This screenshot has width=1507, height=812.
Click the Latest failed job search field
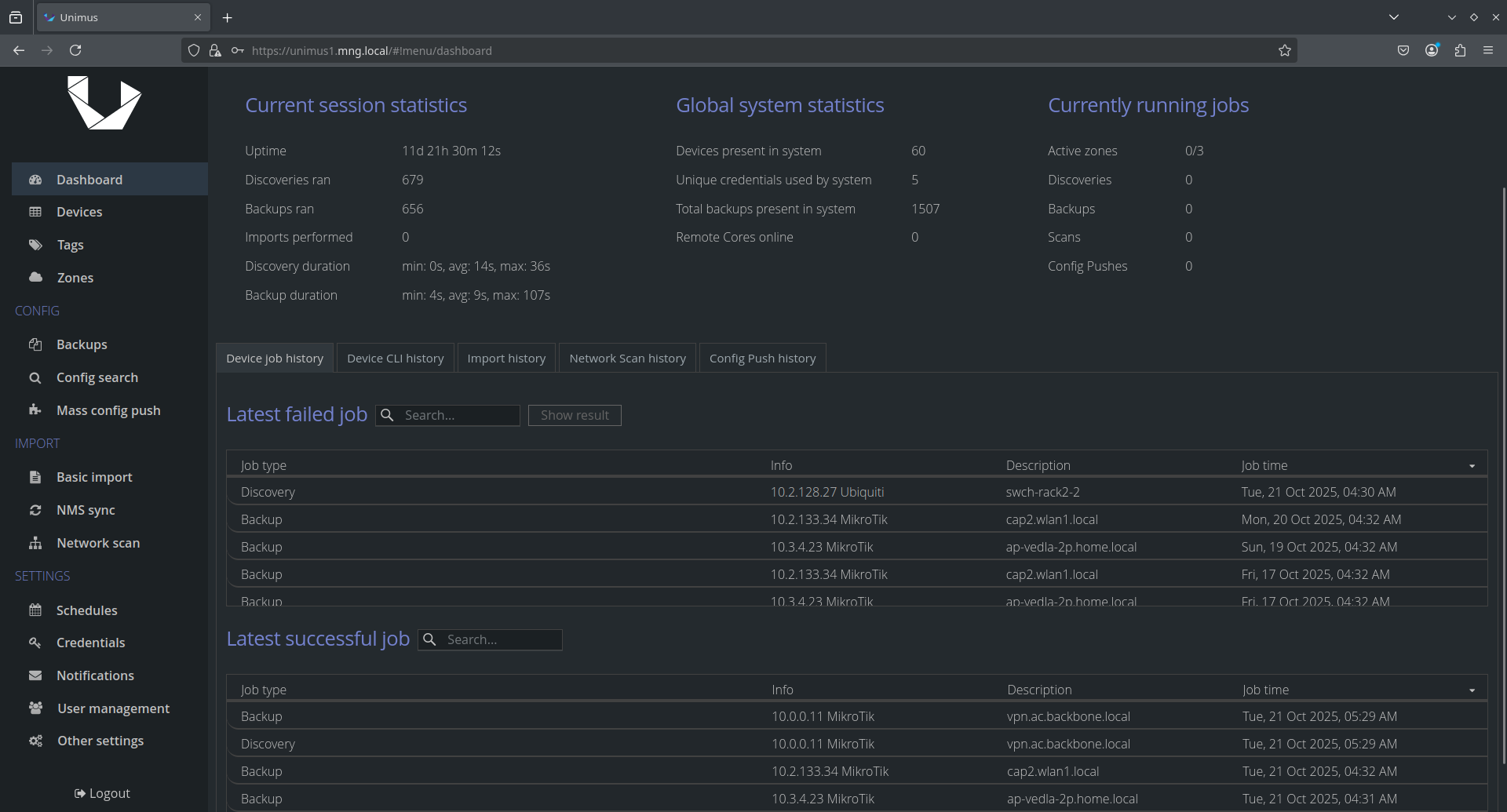[x=458, y=415]
